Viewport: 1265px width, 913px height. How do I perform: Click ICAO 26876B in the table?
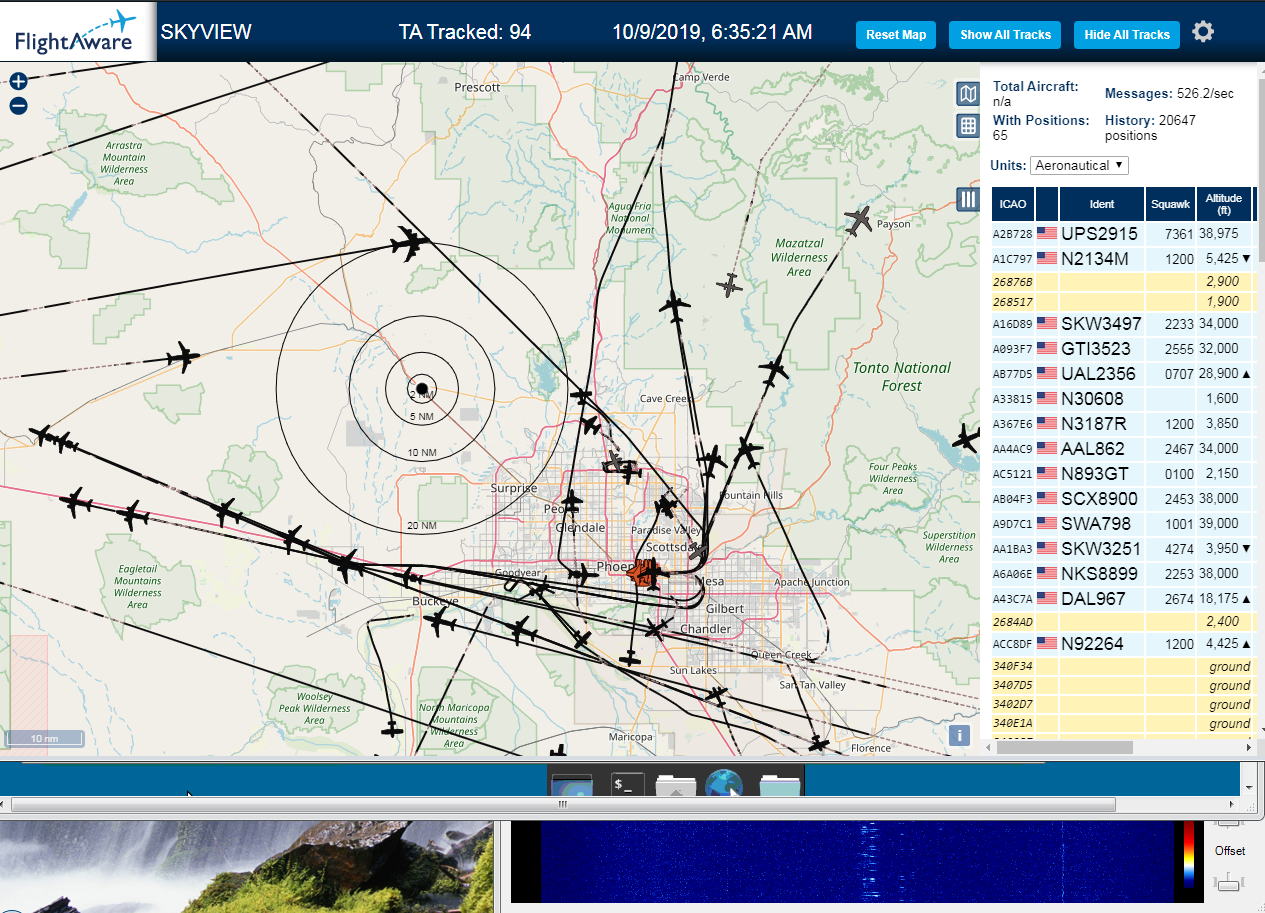coord(1012,282)
